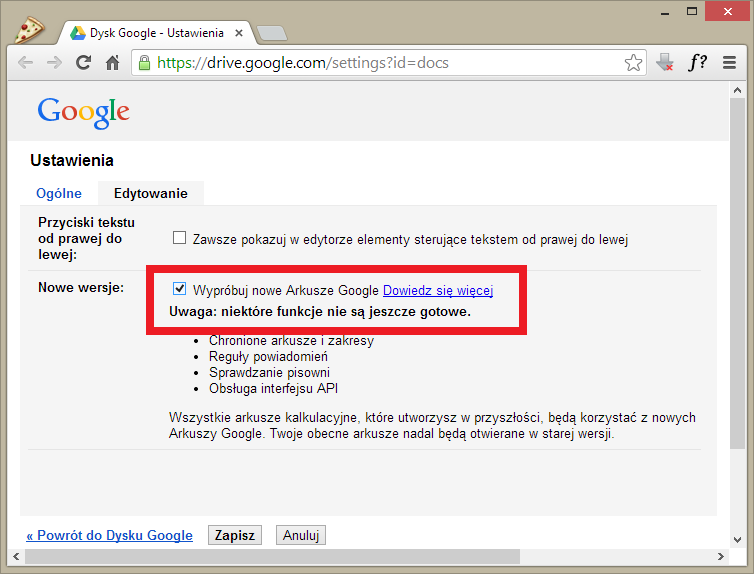Click the horizontal scrollbar left arrow

click(x=16, y=556)
